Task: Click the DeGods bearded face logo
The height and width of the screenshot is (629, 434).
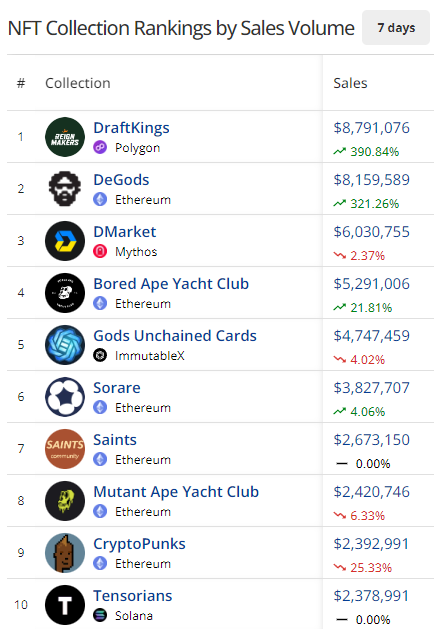Action: (65, 189)
